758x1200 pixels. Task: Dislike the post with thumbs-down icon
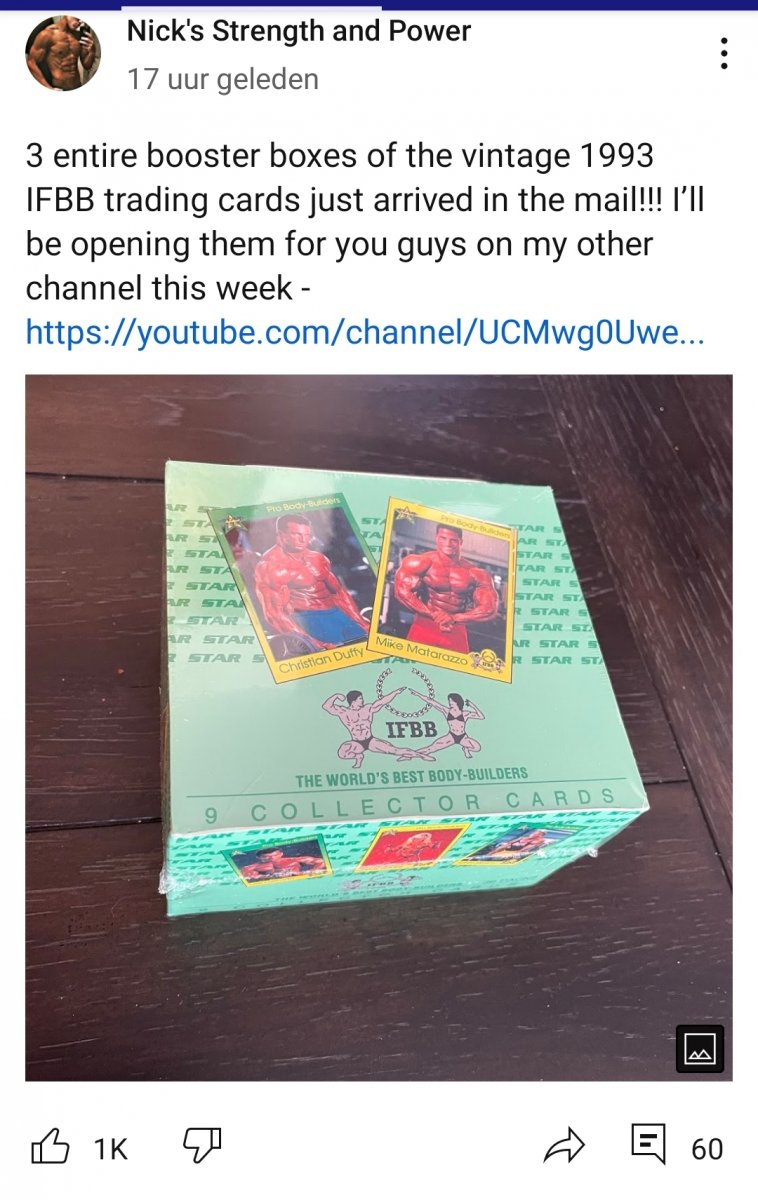[201, 1147]
